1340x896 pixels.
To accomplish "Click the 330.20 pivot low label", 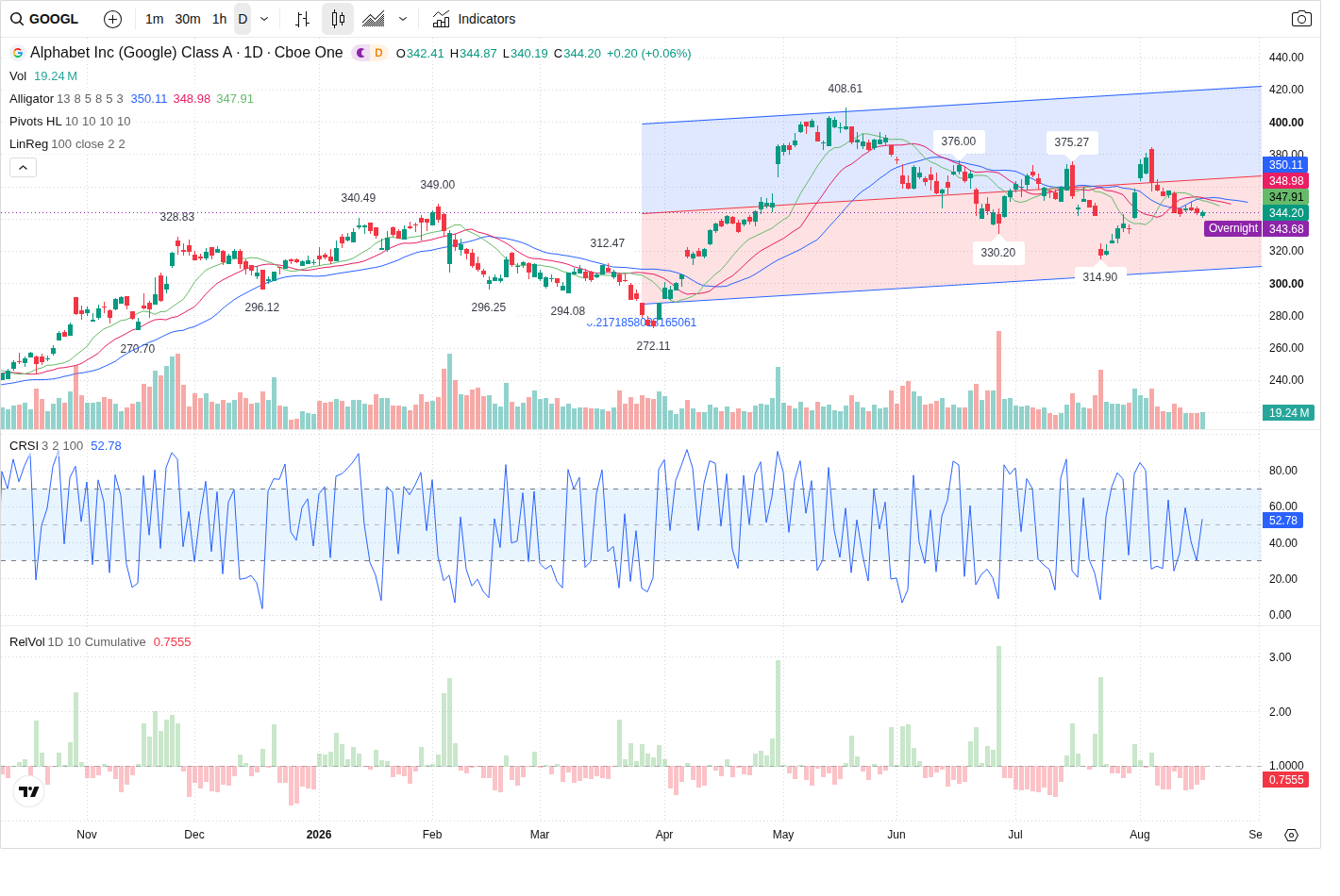I will (x=998, y=253).
